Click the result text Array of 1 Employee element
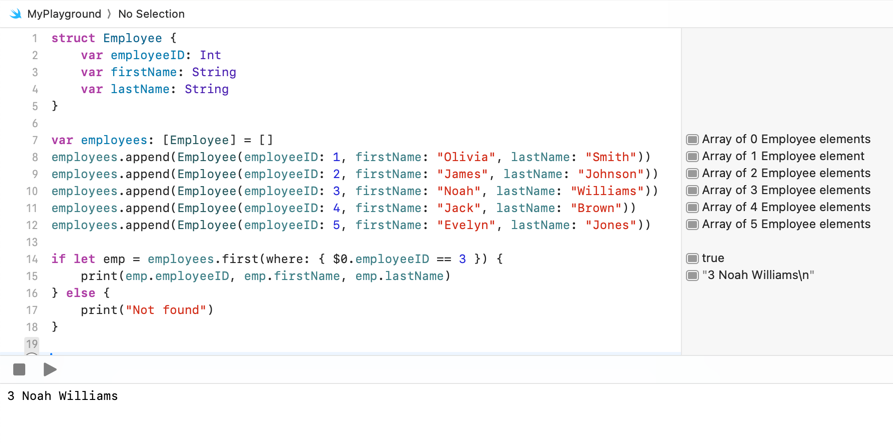Screen dimensions: 893x445 click(x=783, y=156)
